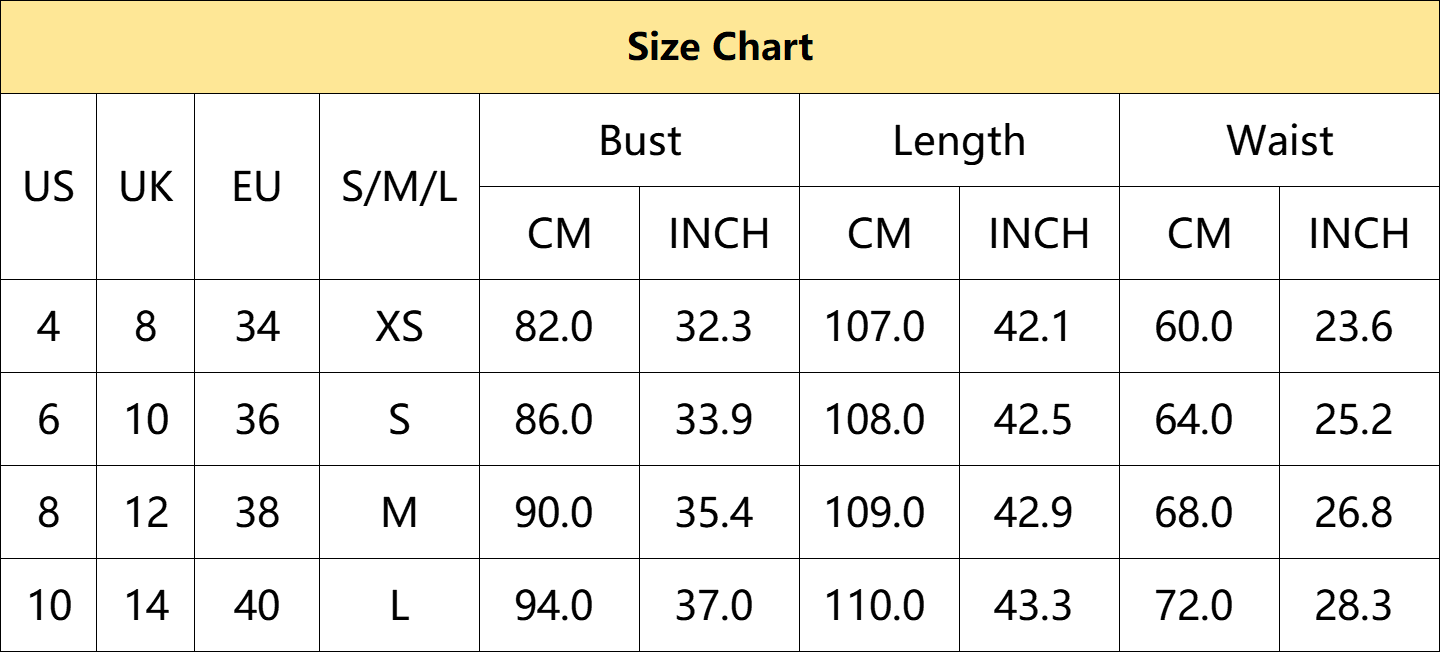This screenshot has height=653, width=1440.
Task: Select the L size cell
Action: tap(400, 606)
